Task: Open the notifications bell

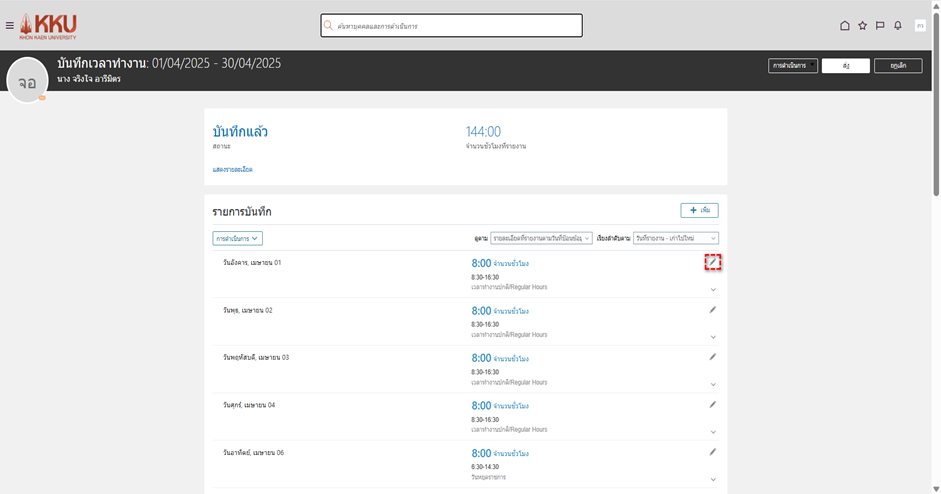Action: [x=898, y=26]
